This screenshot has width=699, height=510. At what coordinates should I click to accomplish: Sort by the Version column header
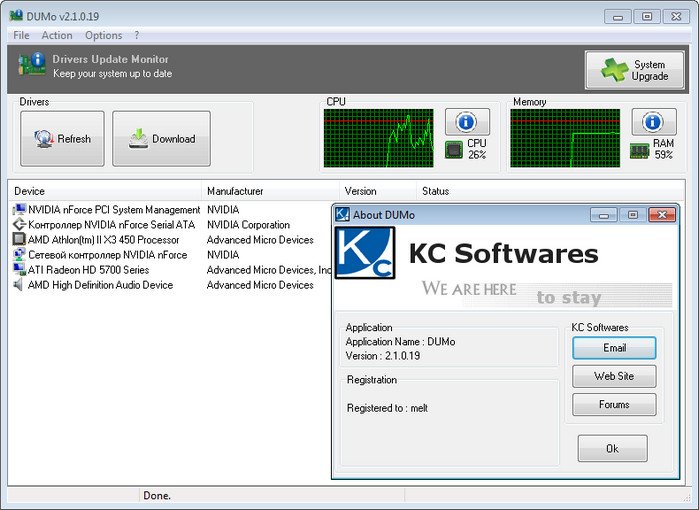point(378,191)
